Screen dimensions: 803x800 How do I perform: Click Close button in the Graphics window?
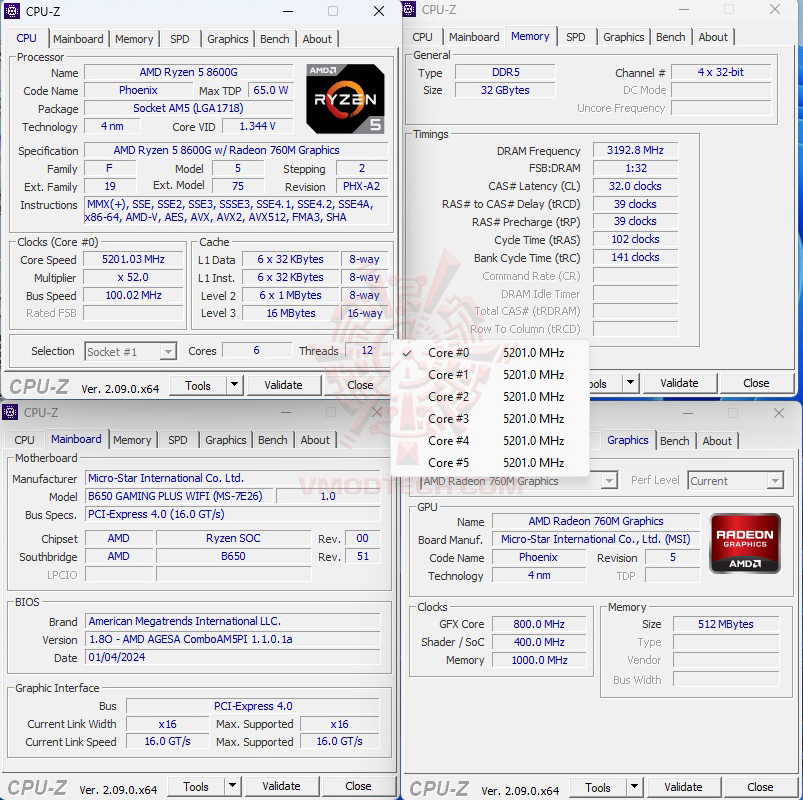760,787
